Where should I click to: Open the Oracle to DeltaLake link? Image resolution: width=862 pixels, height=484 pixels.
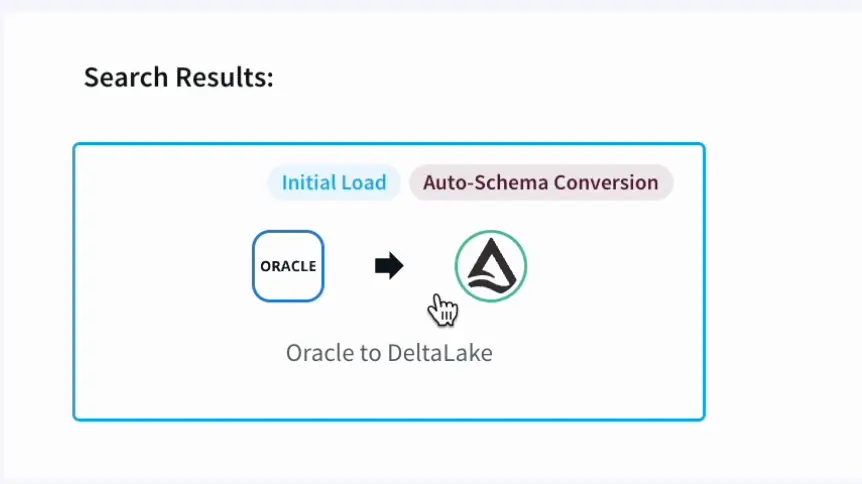[x=389, y=353]
